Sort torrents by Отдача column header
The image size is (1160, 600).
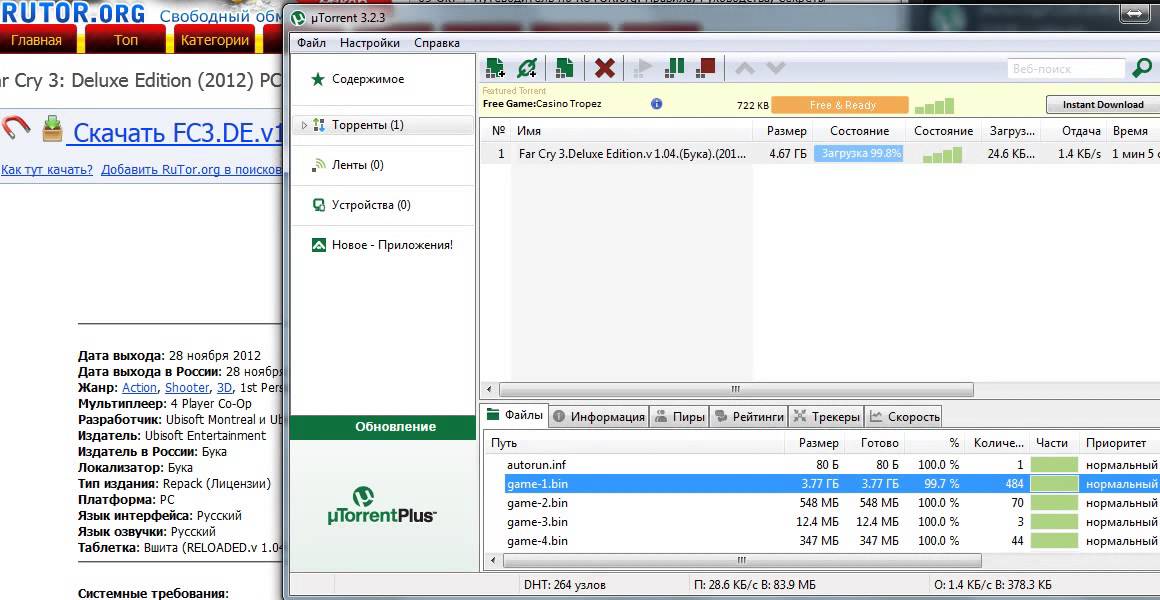click(x=1073, y=131)
